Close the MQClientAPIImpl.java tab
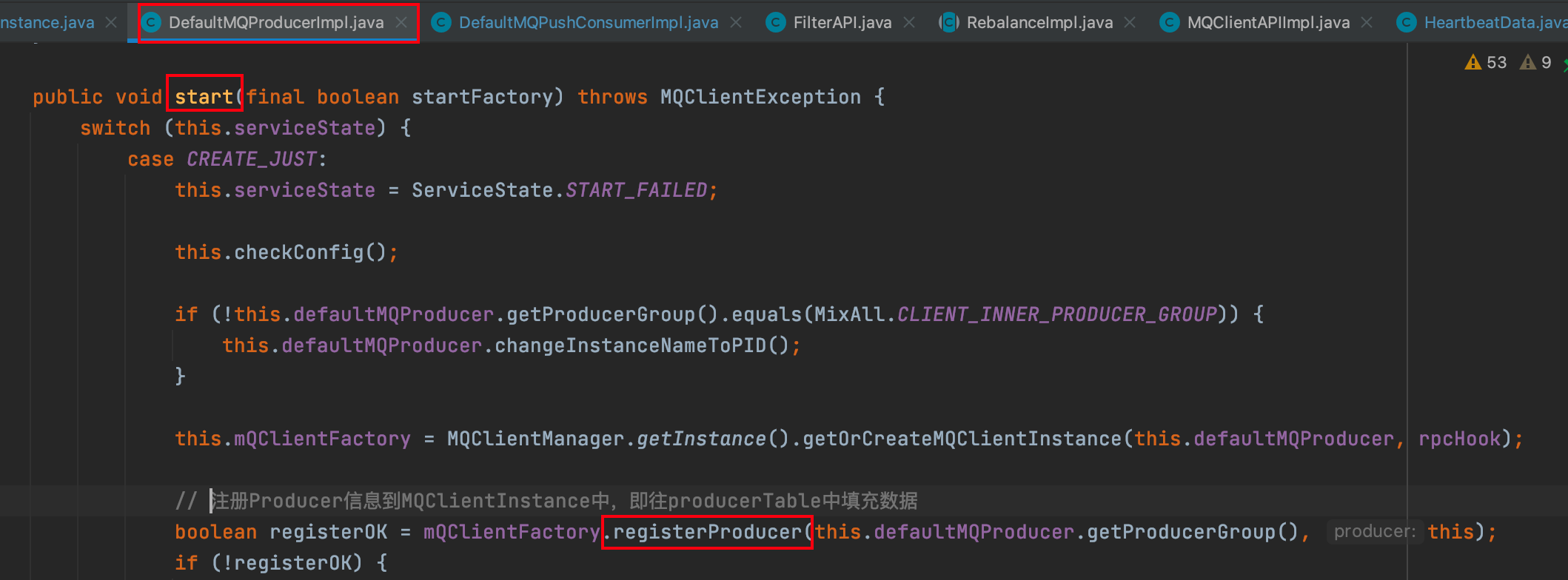The image size is (1568, 580). tap(1367, 23)
